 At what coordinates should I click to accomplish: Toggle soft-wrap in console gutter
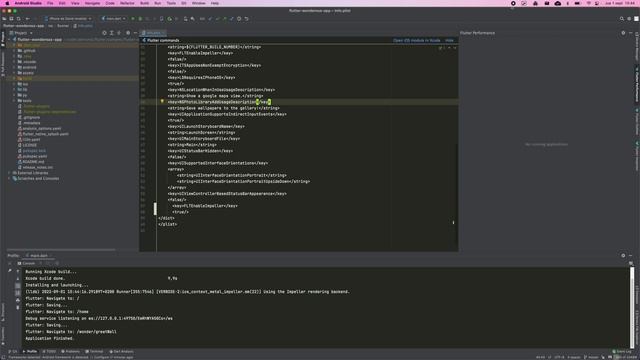point(18,286)
